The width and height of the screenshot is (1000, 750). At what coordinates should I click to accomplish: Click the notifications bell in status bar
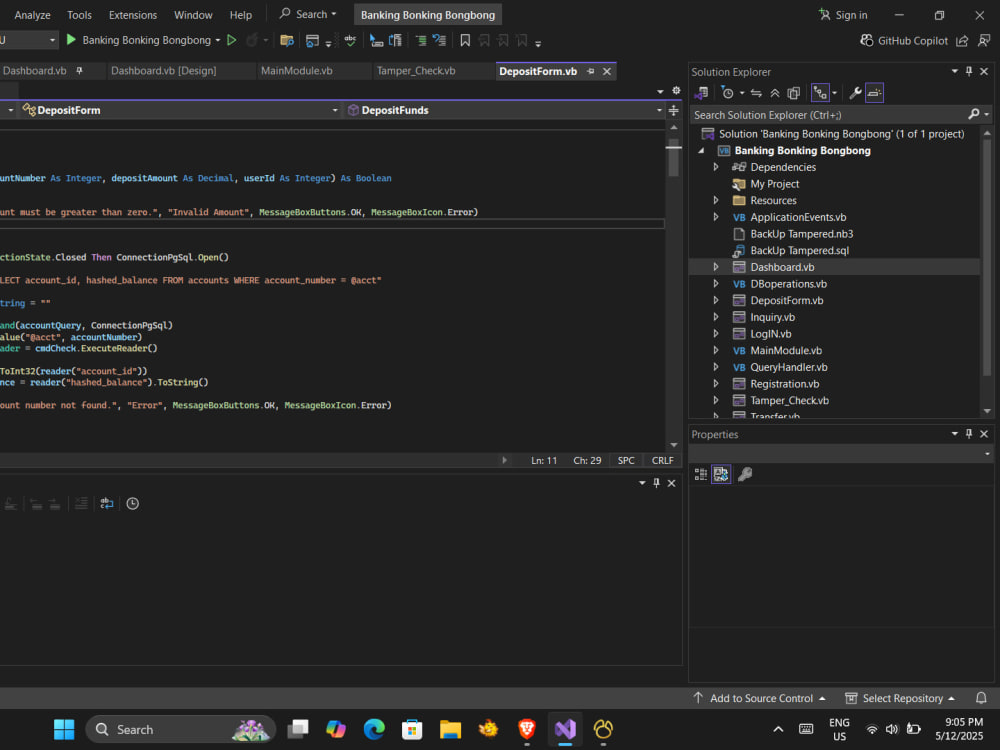click(981, 698)
